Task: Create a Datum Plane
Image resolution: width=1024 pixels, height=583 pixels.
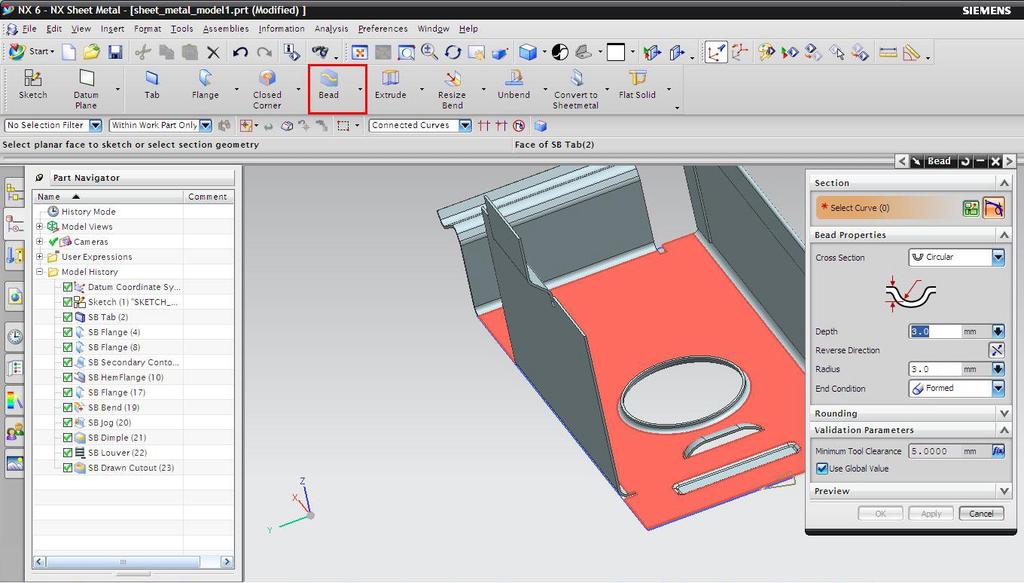Action: pyautogui.click(x=86, y=89)
